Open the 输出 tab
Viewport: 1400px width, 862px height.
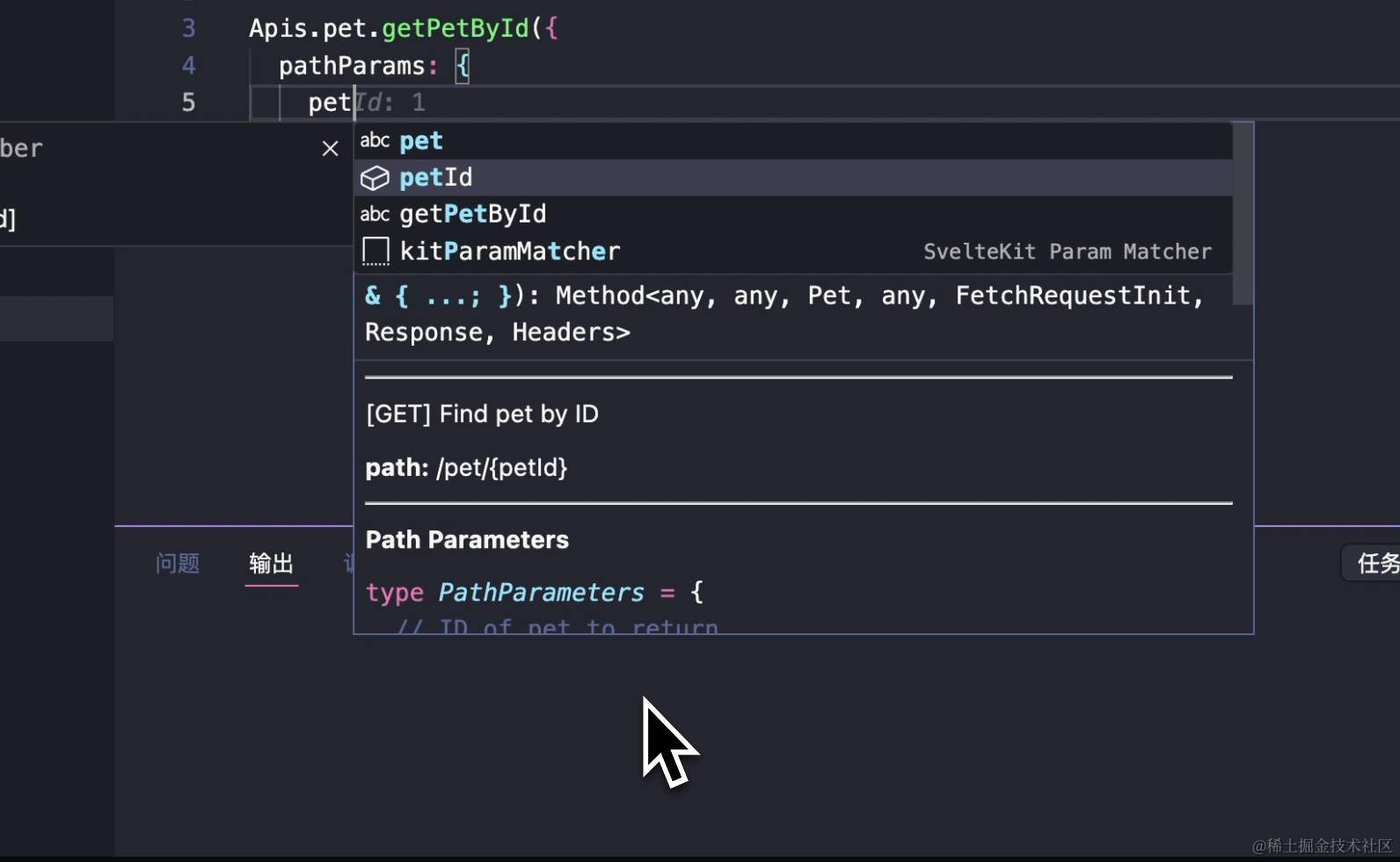[271, 563]
